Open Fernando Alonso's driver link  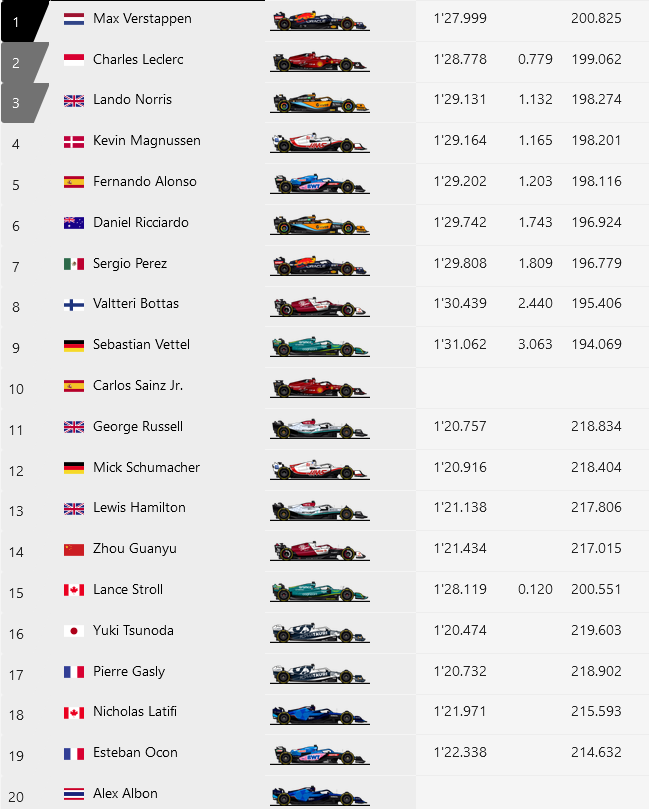(144, 182)
